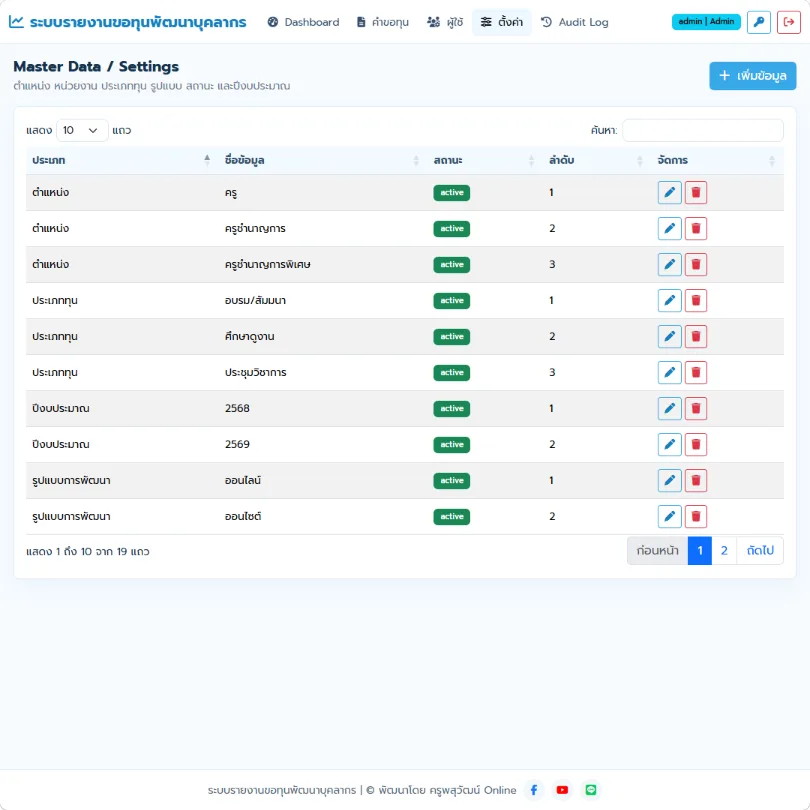
Task: Delete the ศึกษาดูงาน row with trash icon
Action: tap(695, 336)
